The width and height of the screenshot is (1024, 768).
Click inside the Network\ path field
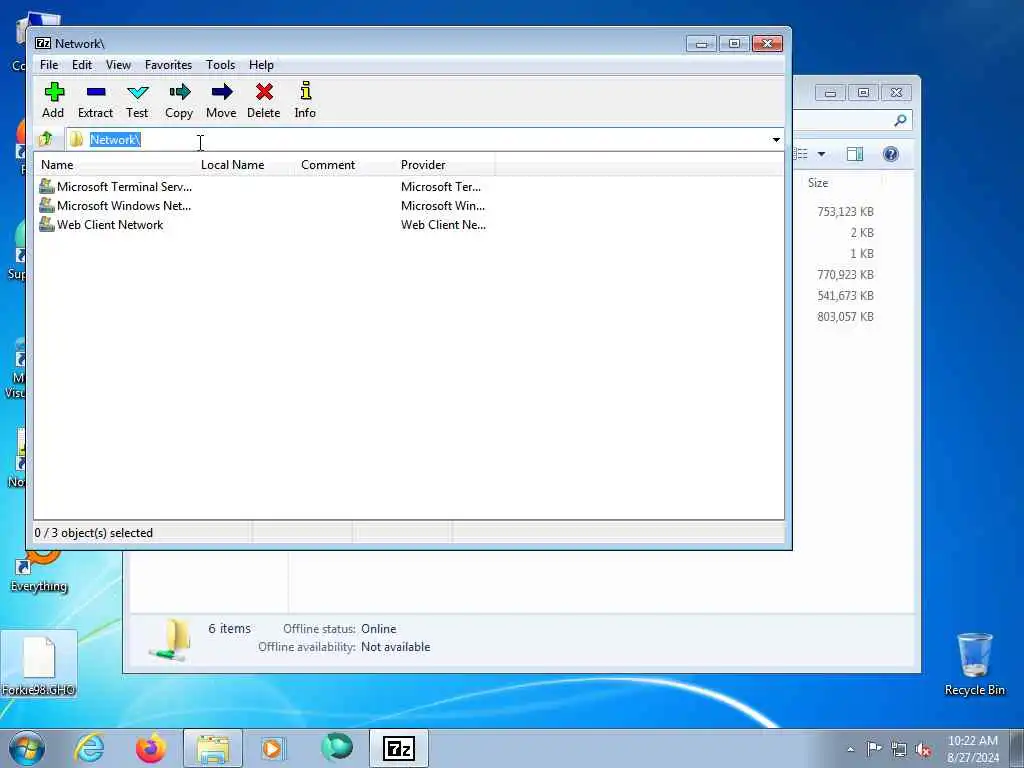point(424,140)
